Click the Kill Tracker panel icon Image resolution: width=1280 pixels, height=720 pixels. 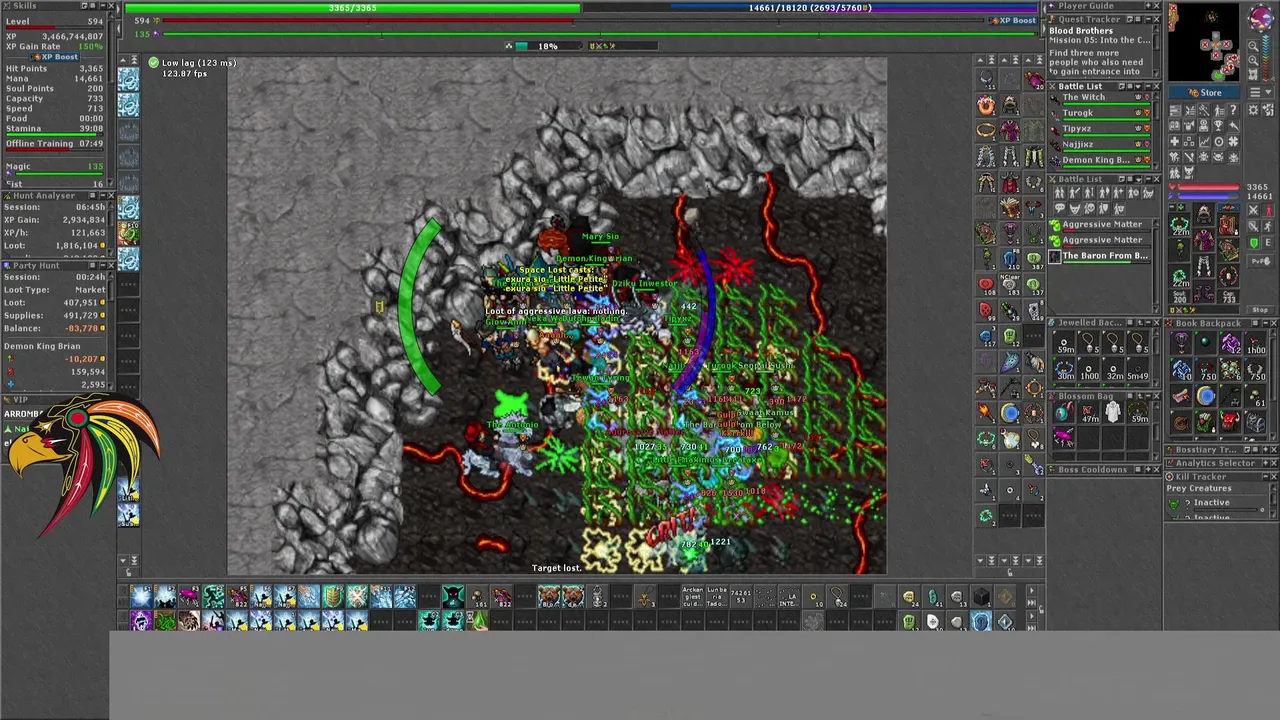[1170, 477]
